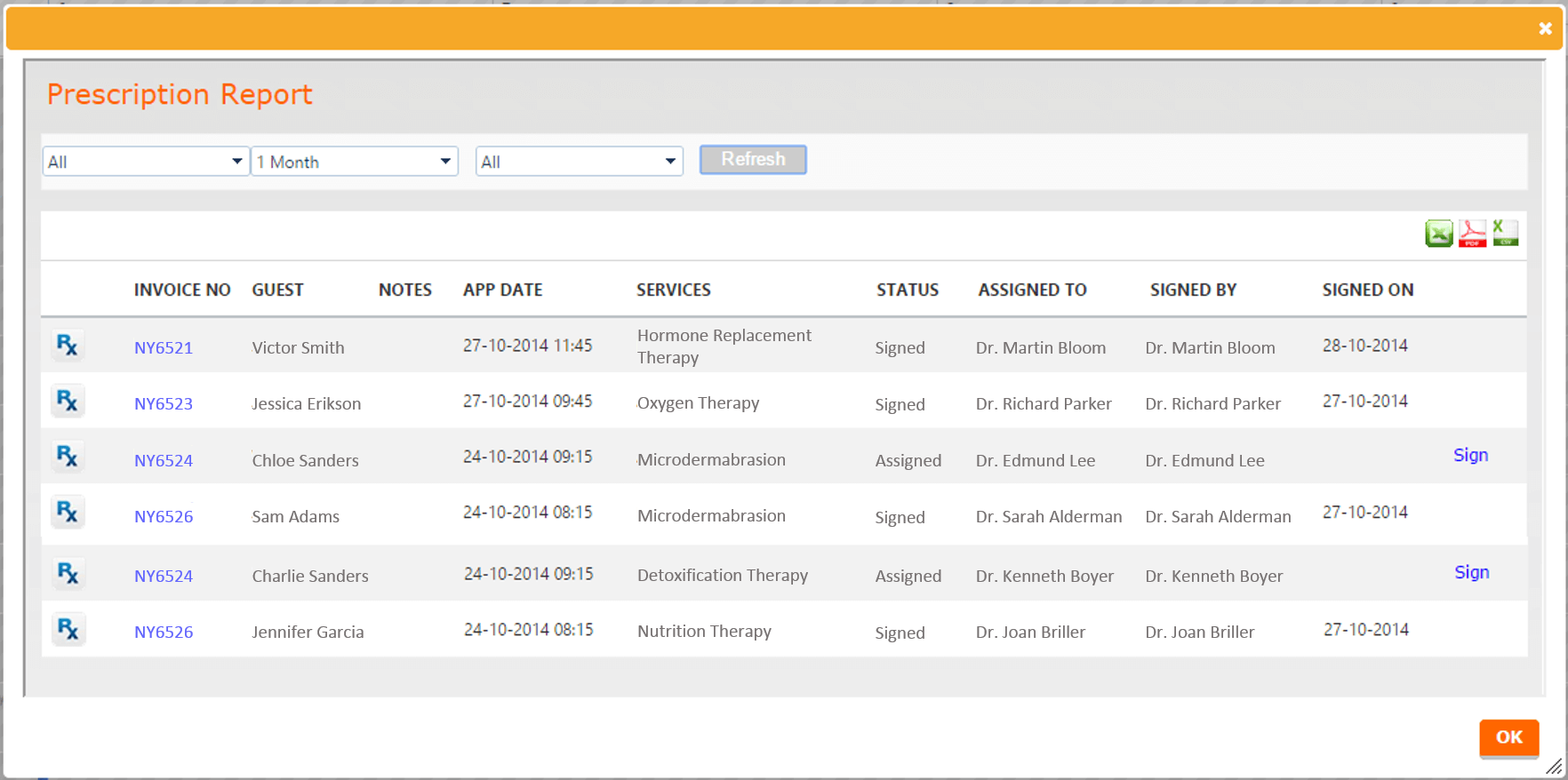1568x780 pixels.
Task: Export report as CSV file
Action: coord(1505,234)
